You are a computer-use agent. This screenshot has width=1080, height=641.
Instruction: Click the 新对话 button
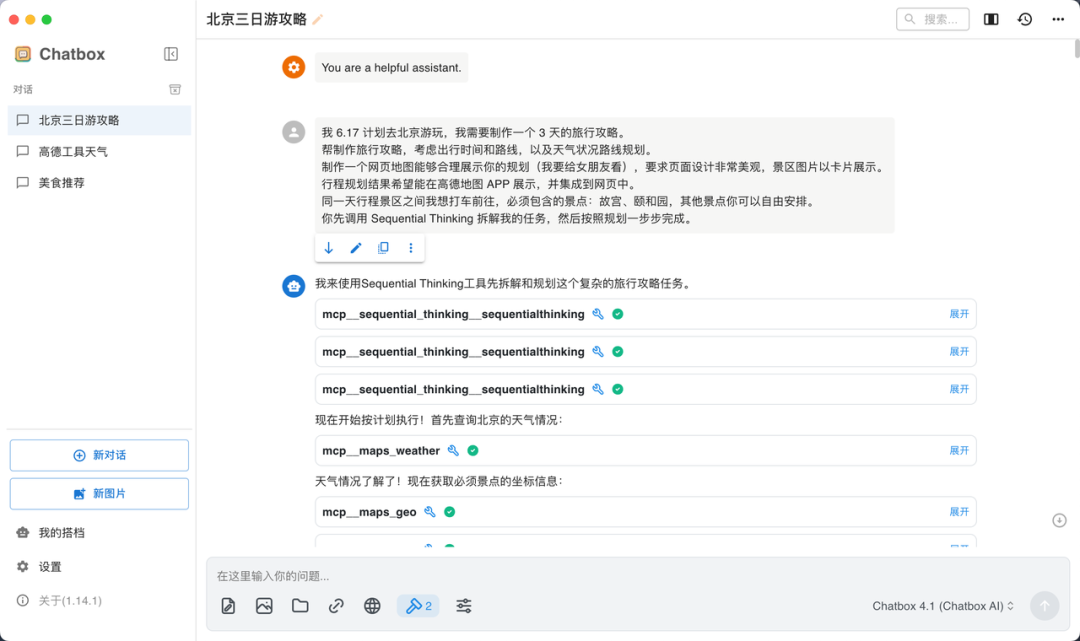[x=98, y=455]
